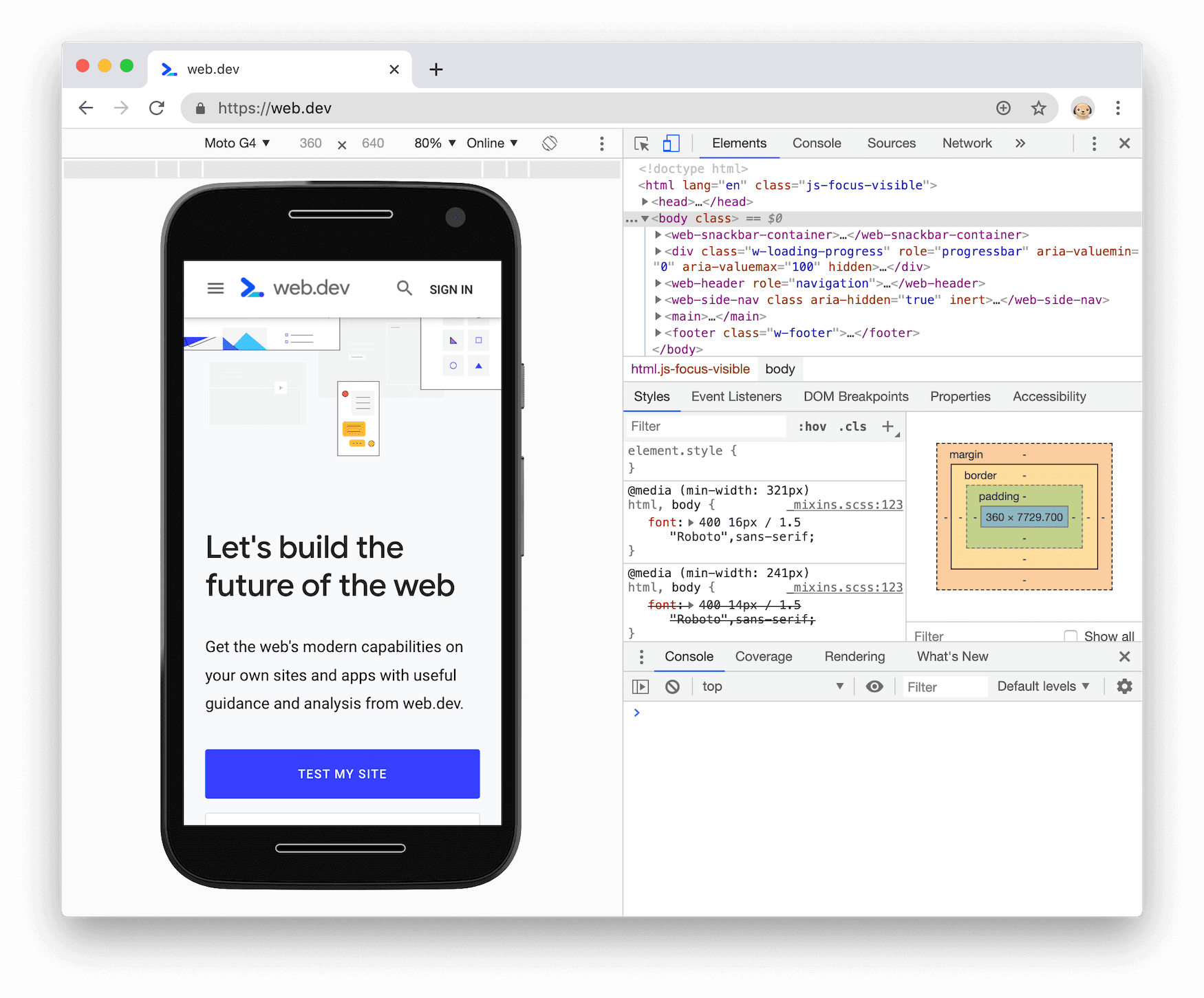1204x998 pixels.
Task: Switch to the Sources tab
Action: tap(891, 143)
